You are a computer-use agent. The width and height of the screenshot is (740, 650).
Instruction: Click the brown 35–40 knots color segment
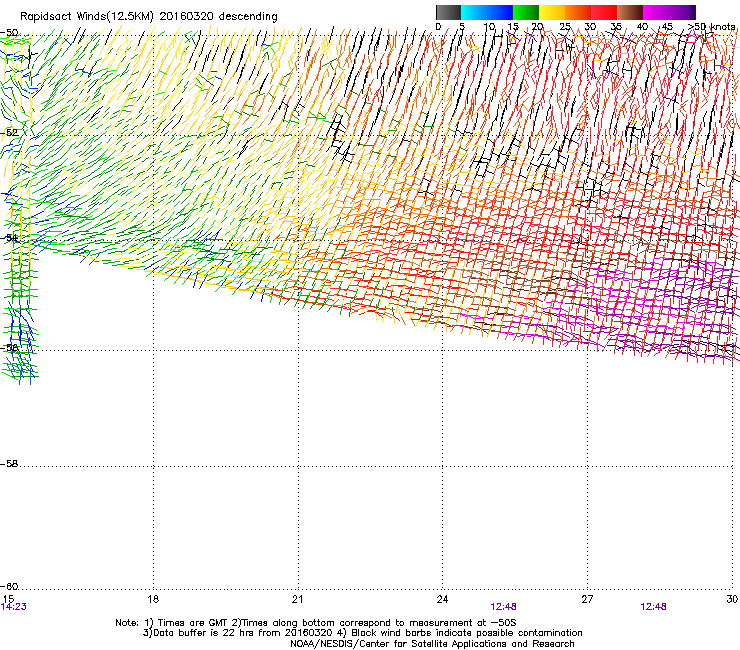click(630, 12)
